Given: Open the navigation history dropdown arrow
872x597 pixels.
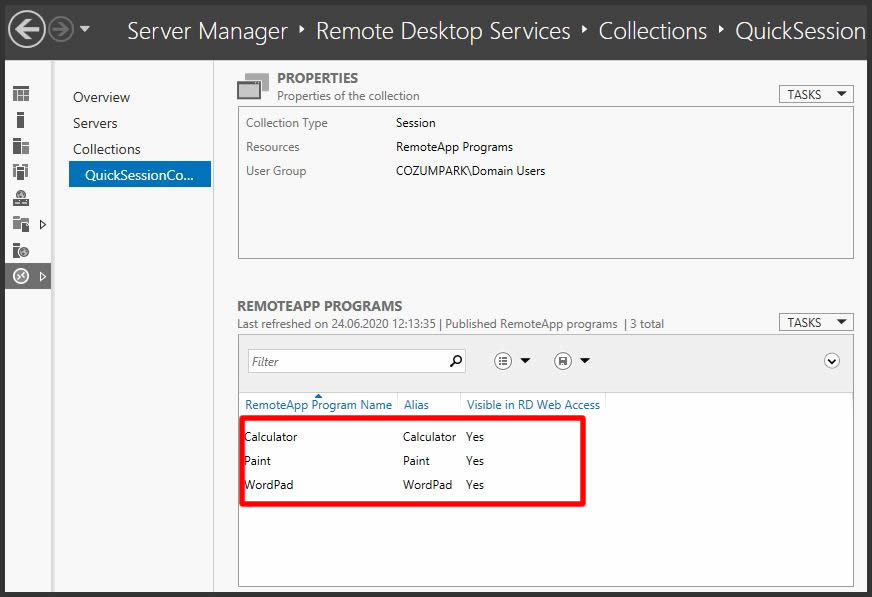Looking at the screenshot, I should pos(85,29).
